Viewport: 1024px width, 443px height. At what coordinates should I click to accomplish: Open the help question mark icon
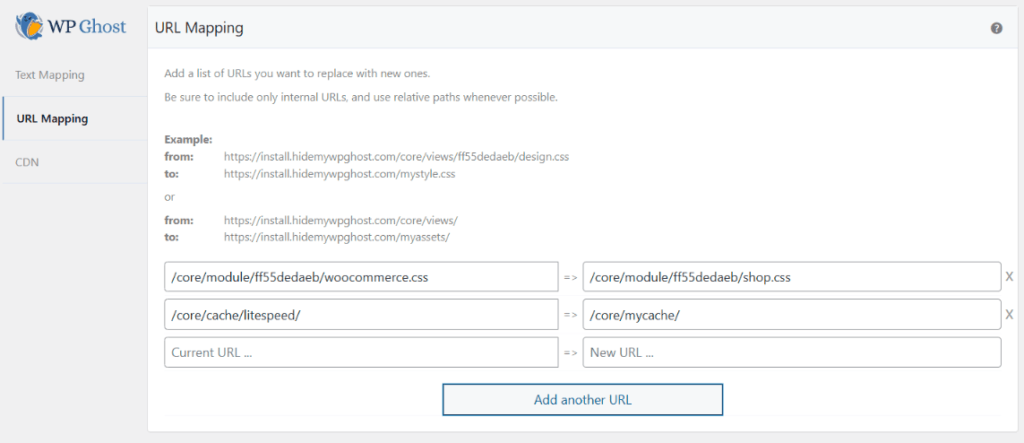(x=996, y=28)
